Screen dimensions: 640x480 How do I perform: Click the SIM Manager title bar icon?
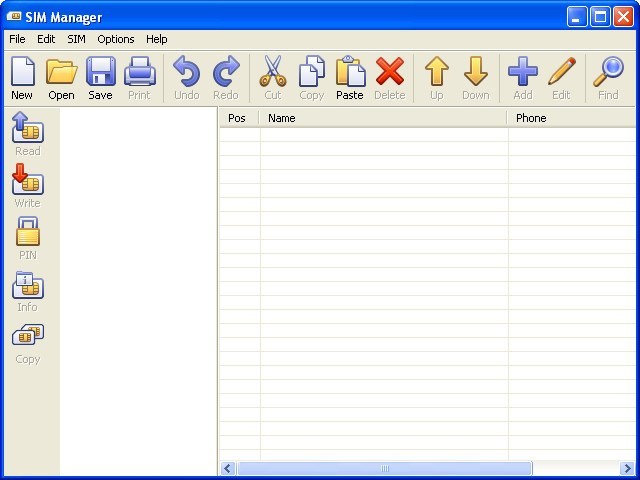[14, 17]
